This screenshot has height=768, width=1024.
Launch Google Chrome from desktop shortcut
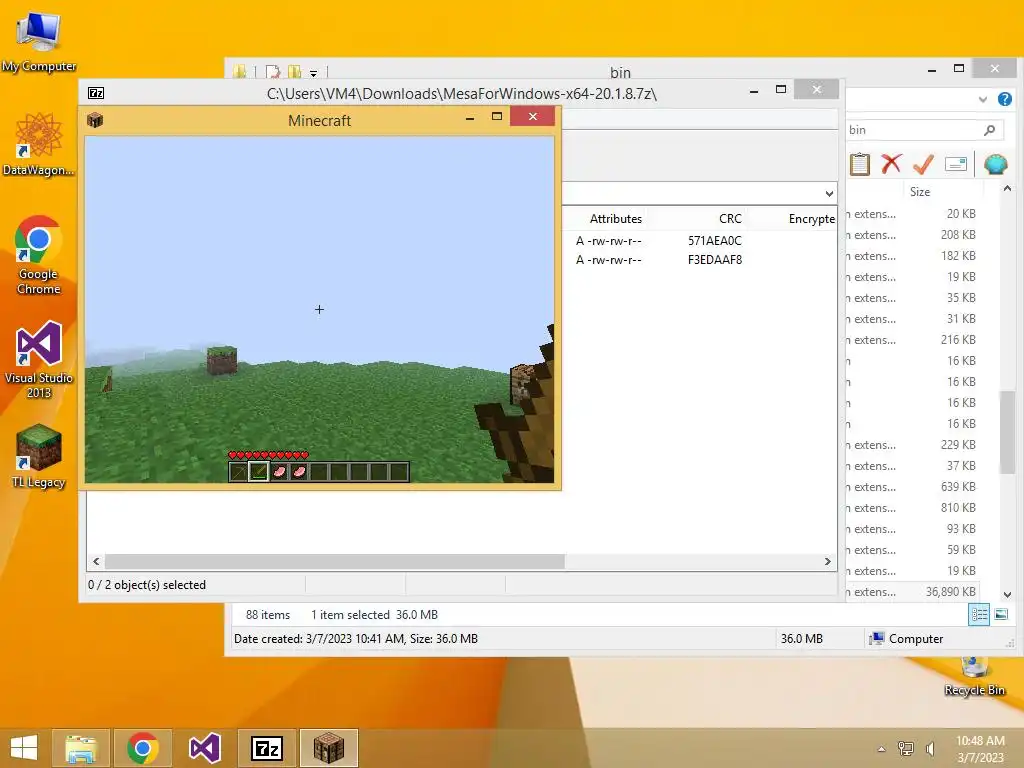39,253
